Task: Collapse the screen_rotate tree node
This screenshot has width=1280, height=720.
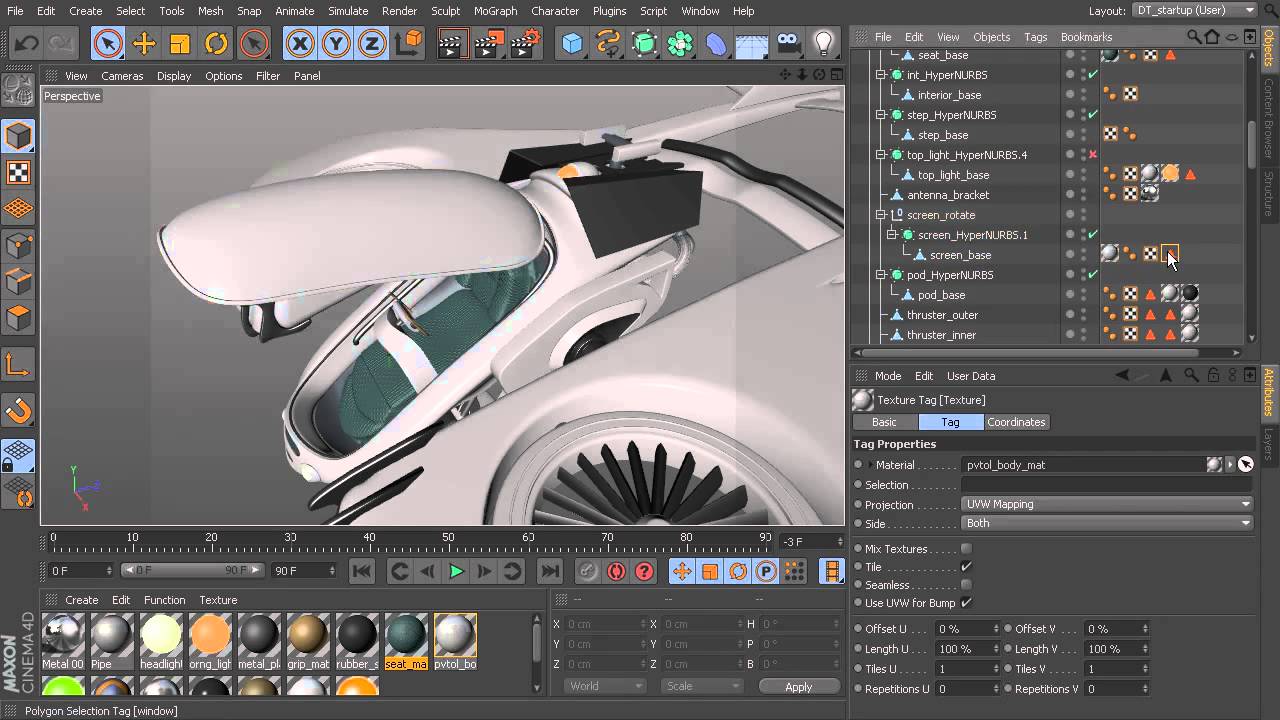Action: (x=881, y=215)
